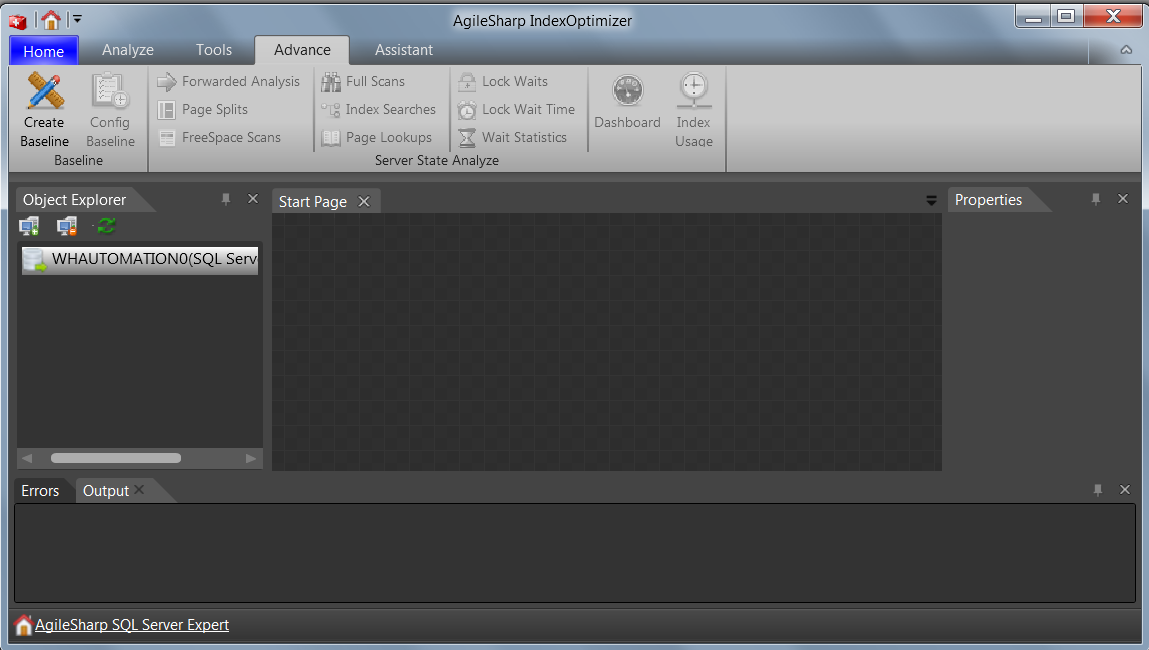Viewport: 1149px width, 650px height.
Task: Toggle auto-hide pin on the Errors/Output panel
Action: (1098, 490)
